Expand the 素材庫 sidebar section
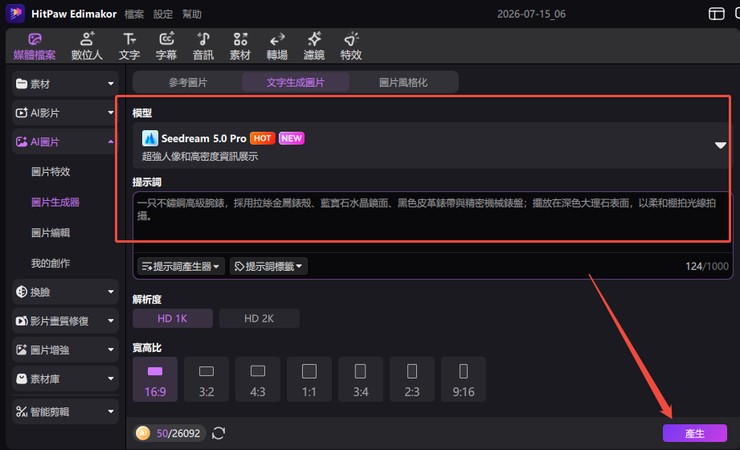 click(65, 378)
